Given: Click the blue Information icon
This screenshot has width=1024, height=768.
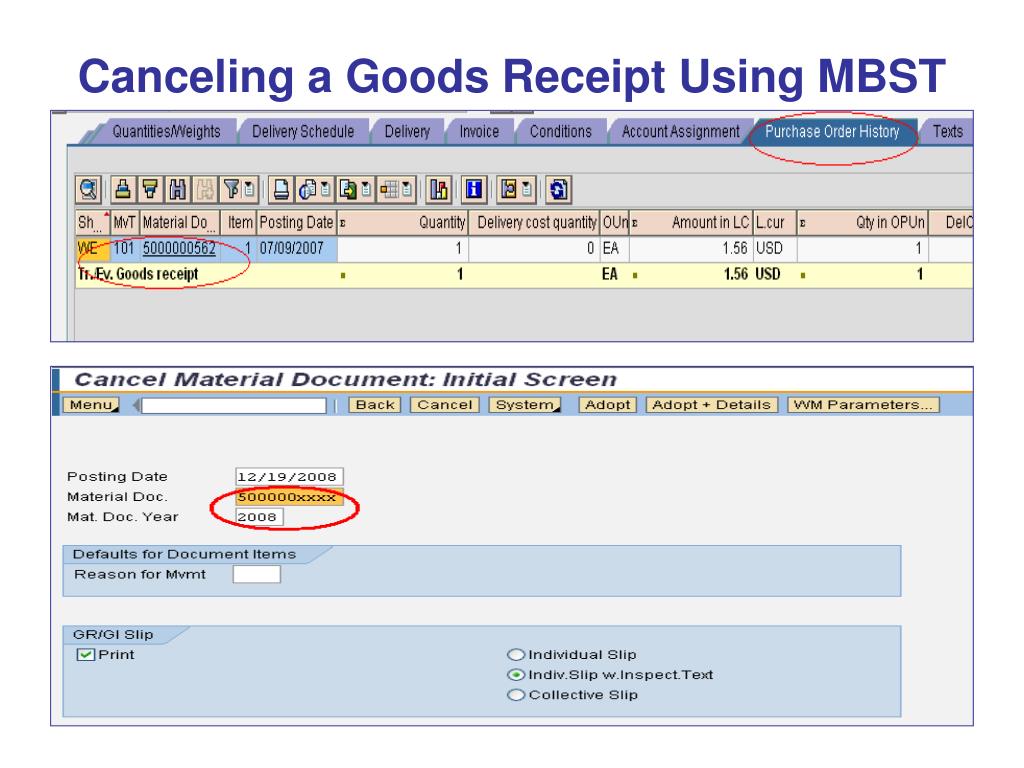Looking at the screenshot, I should 474,189.
